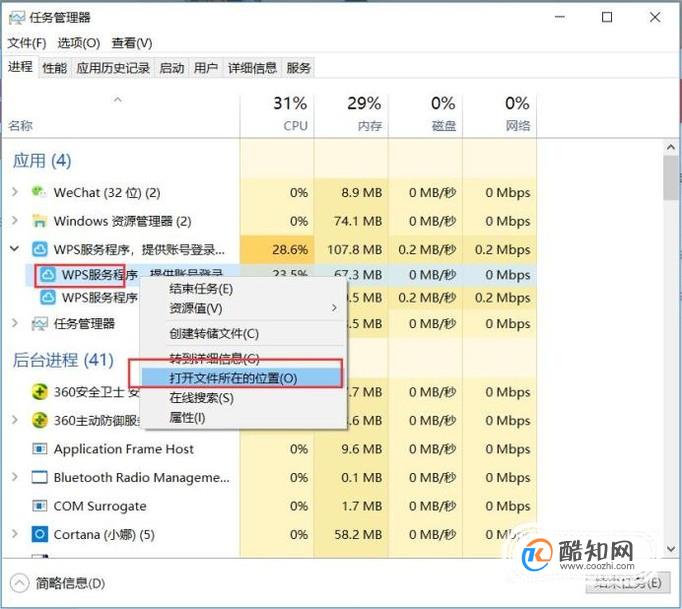Click the WPS服务程序 parent group icon
The image size is (682, 609).
pos(40,249)
